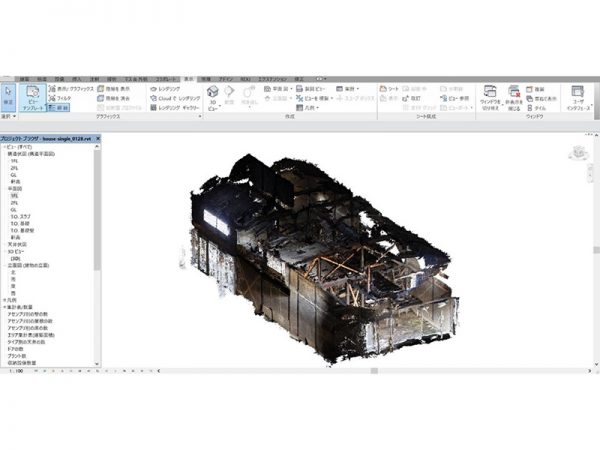Open User Interface (ユーザ インタフェース) menu

point(578,98)
